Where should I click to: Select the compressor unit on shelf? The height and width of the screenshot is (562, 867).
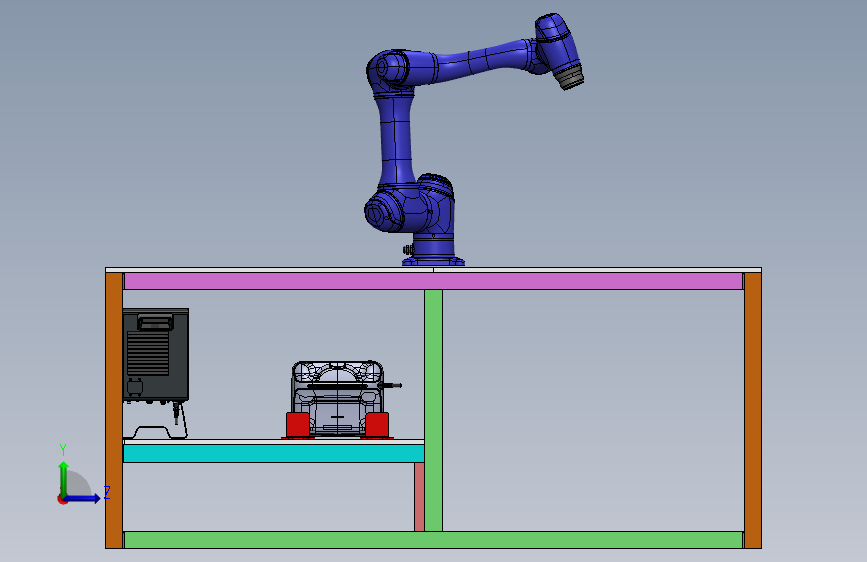coord(338,397)
